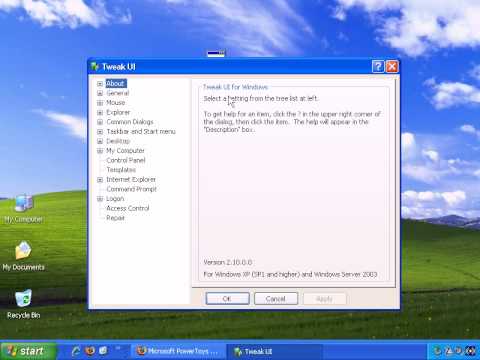This screenshot has height=360, width=480.
Task: Select General in the tree list
Action: pos(118,93)
